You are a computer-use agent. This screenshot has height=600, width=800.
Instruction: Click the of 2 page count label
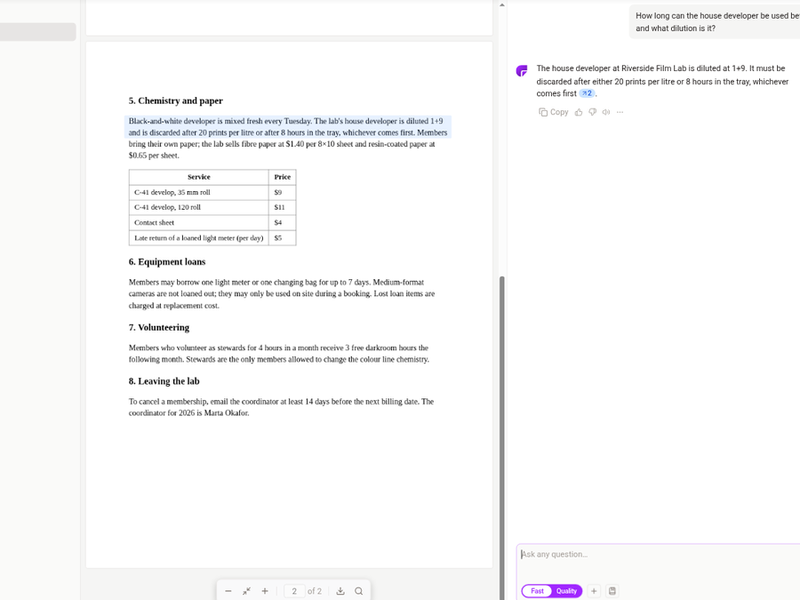pos(314,591)
